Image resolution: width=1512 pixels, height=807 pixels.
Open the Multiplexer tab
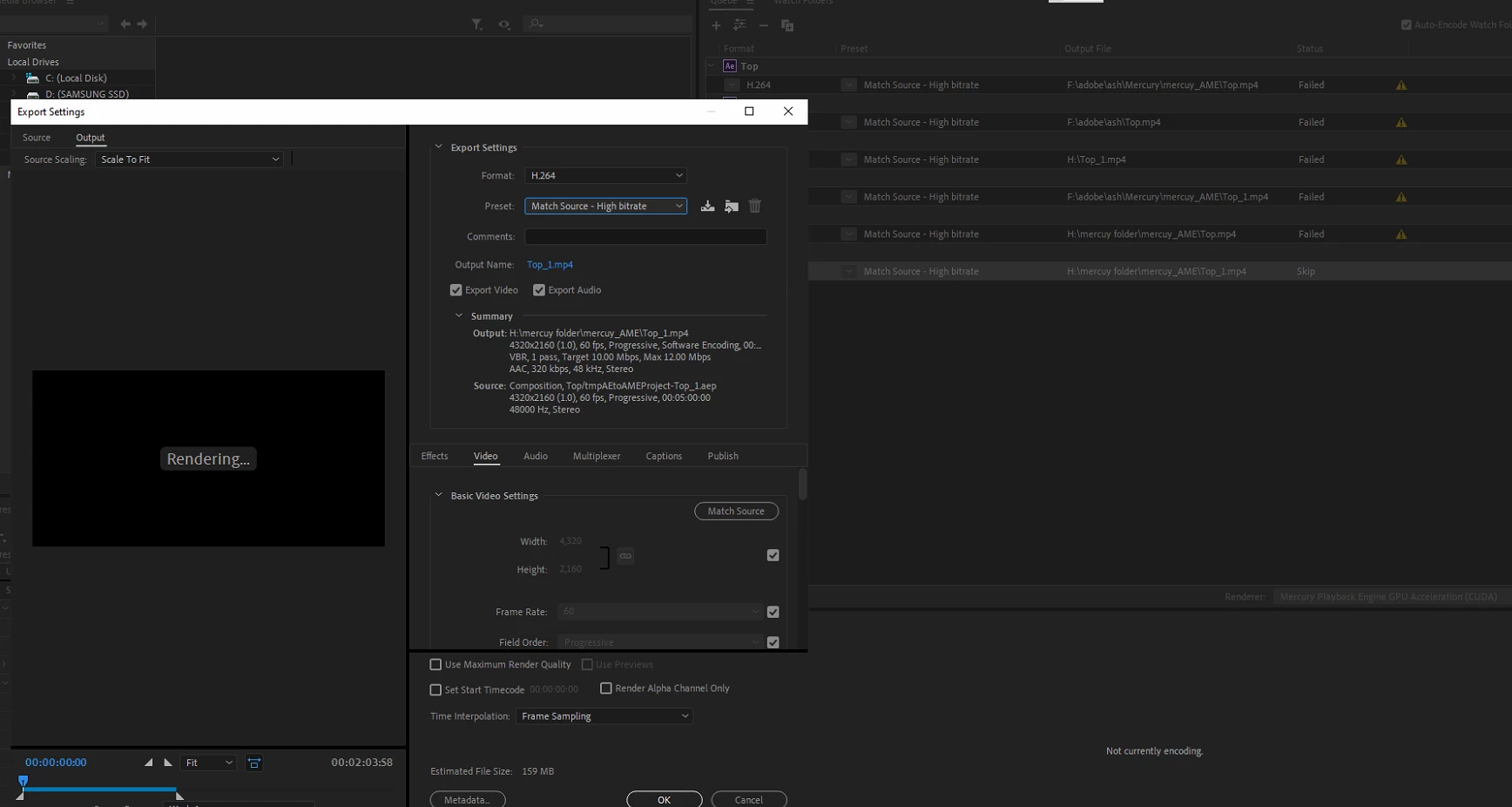[597, 457]
